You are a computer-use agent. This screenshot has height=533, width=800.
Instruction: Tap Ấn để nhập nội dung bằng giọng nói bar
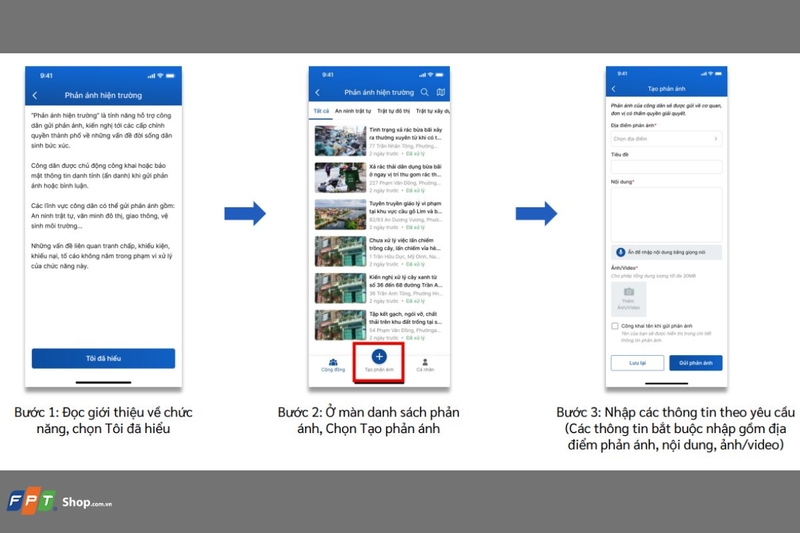coord(666,252)
